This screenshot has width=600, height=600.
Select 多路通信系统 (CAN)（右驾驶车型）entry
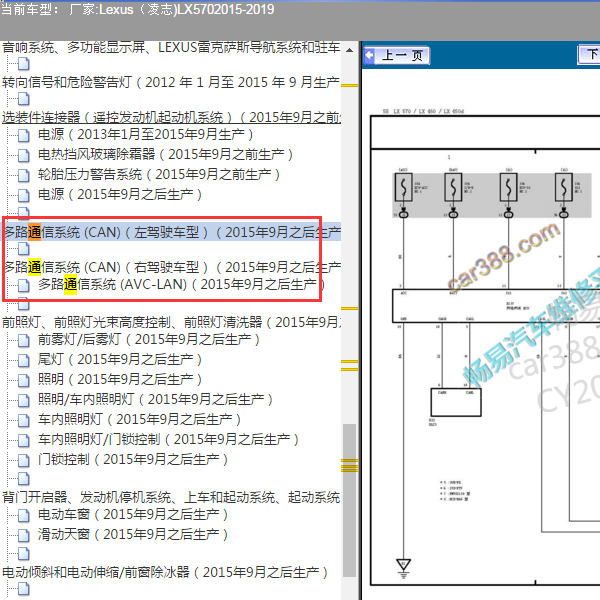(x=171, y=267)
